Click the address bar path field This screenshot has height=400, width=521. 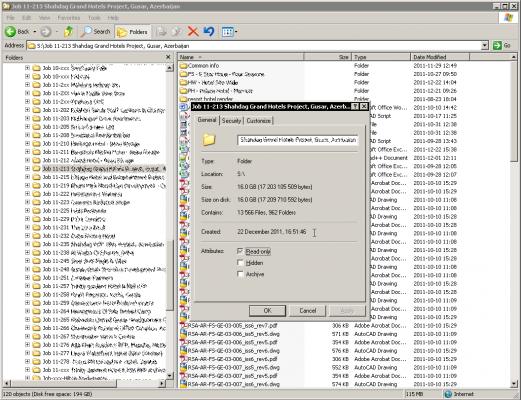[254, 46]
